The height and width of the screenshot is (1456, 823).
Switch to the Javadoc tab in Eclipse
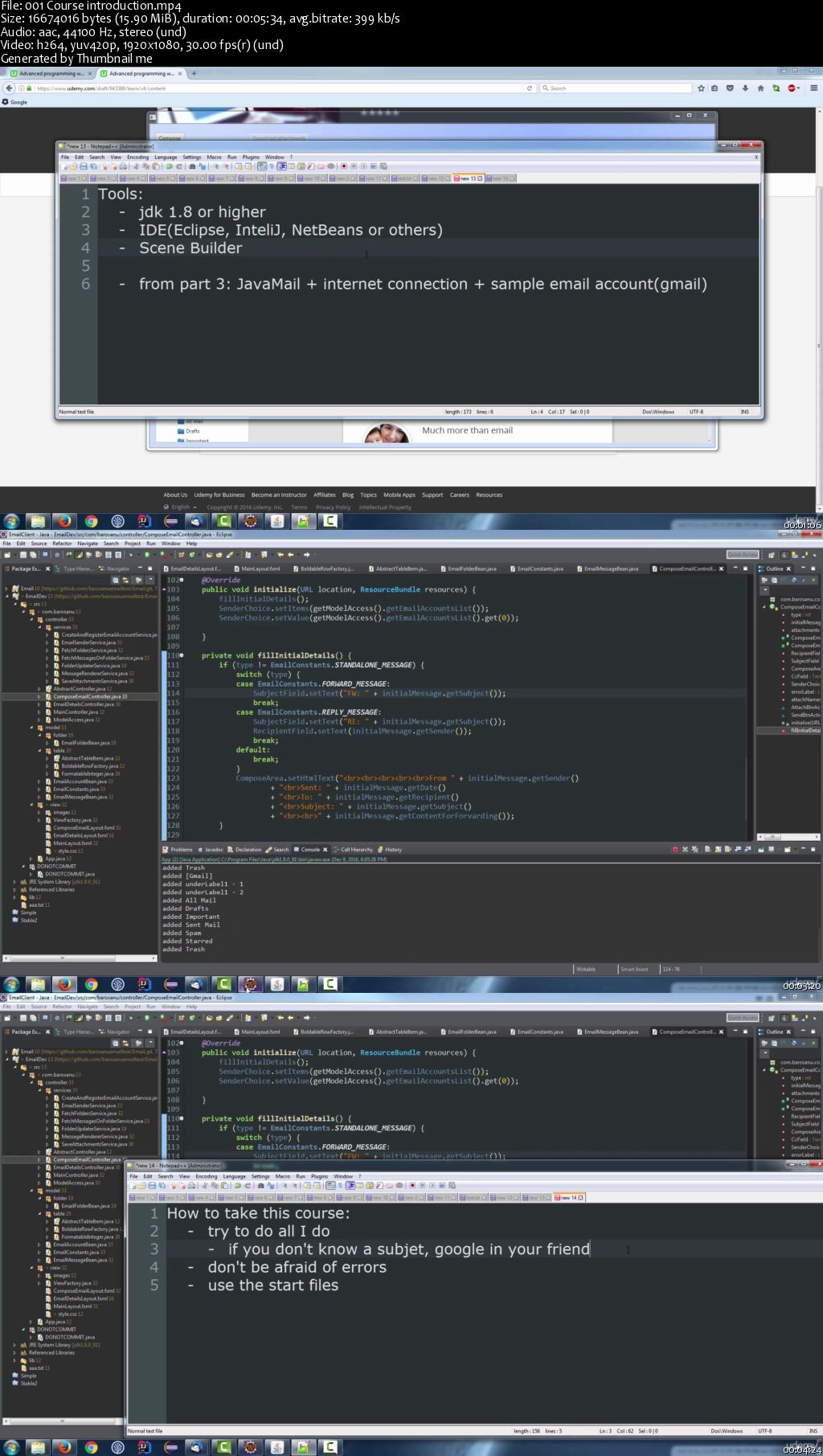pyautogui.click(x=211, y=849)
